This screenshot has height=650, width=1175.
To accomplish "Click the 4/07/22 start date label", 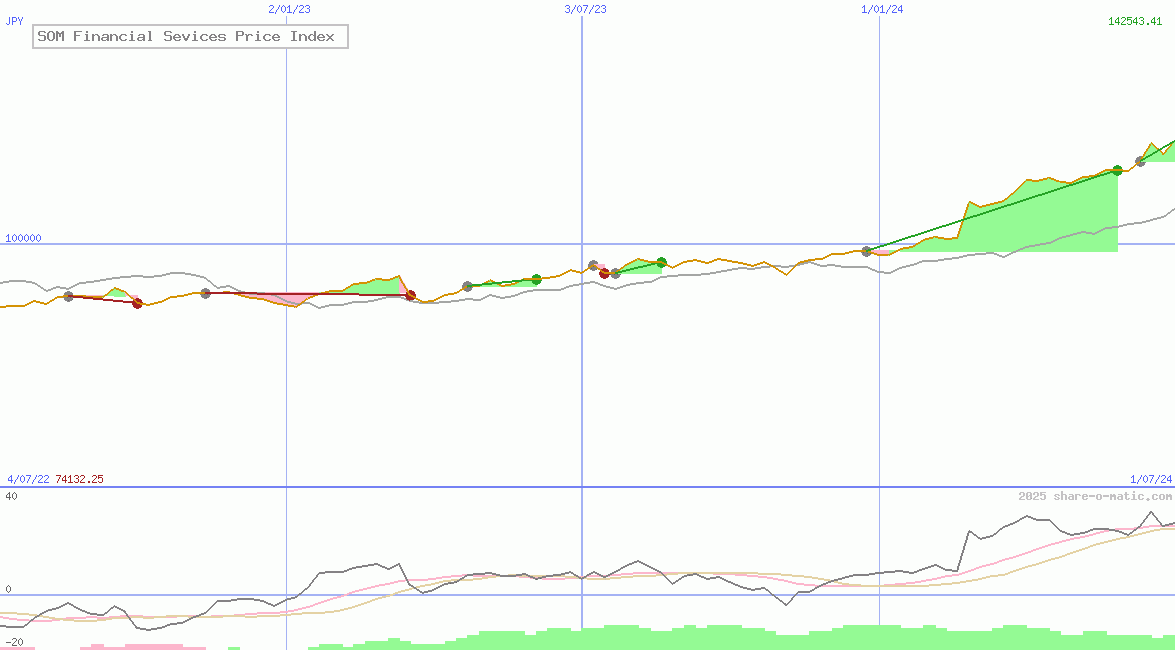I will click(28, 479).
